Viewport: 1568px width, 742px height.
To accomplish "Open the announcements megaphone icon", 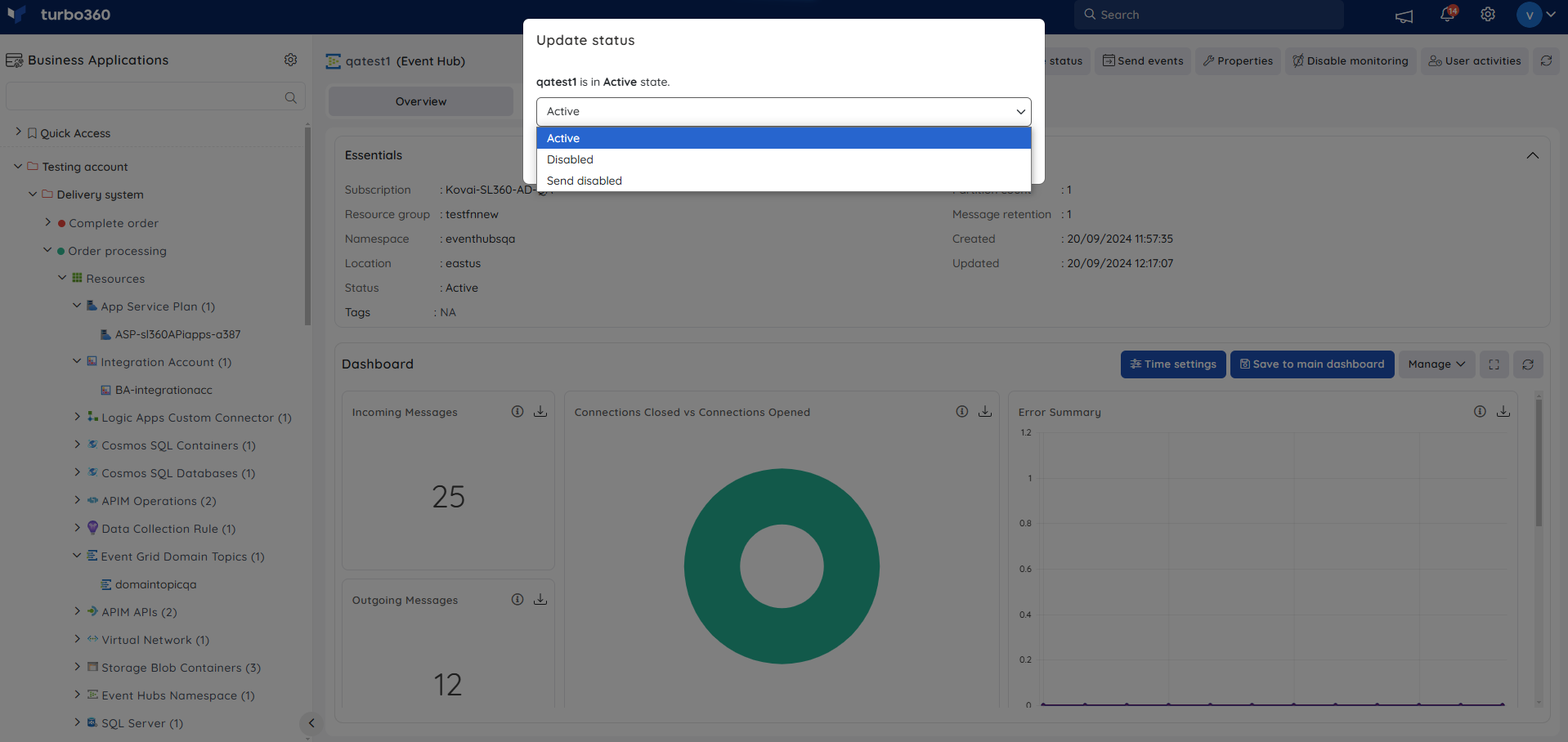I will tap(1404, 16).
